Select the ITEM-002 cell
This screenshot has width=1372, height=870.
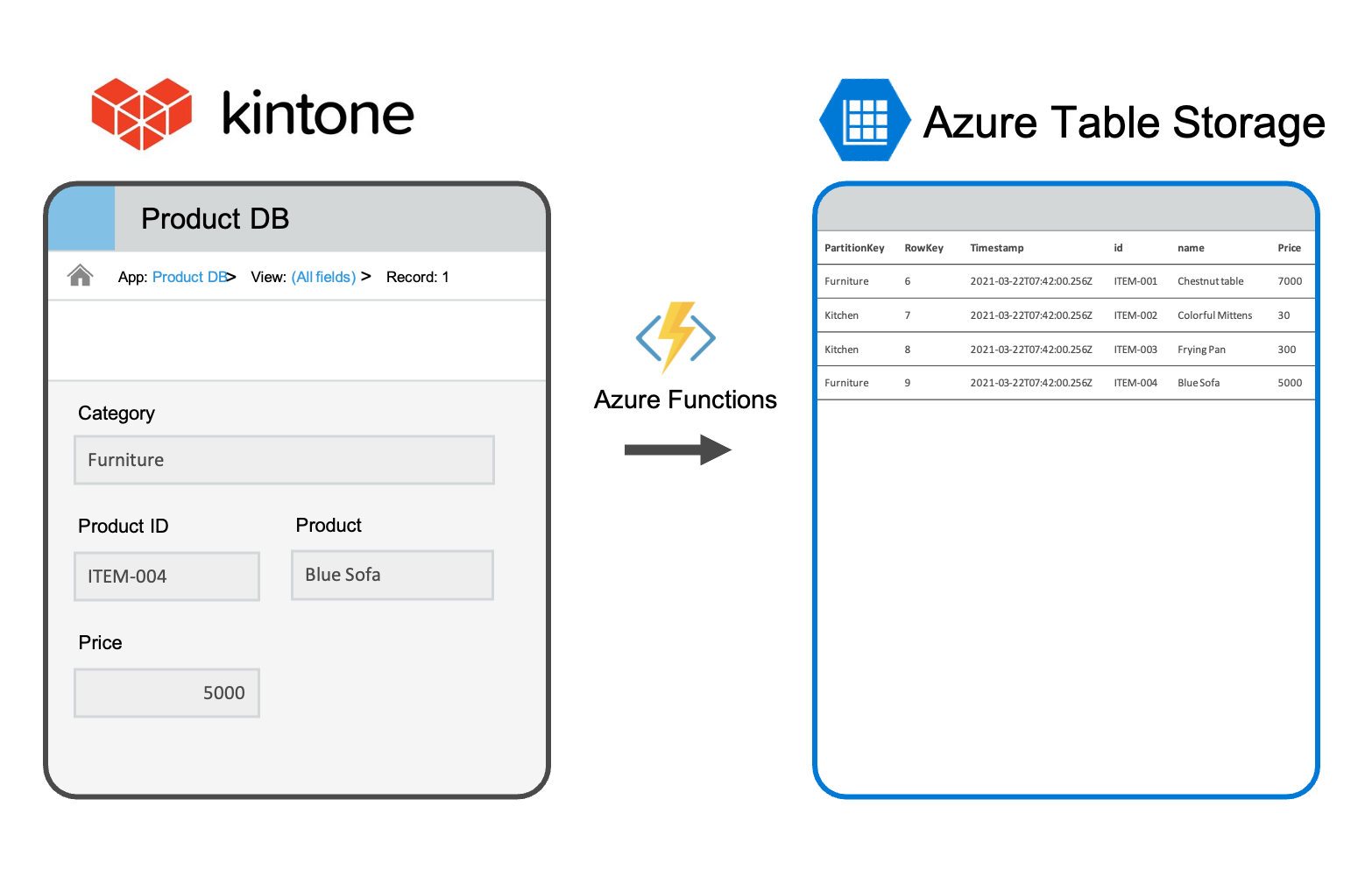pos(1135,315)
